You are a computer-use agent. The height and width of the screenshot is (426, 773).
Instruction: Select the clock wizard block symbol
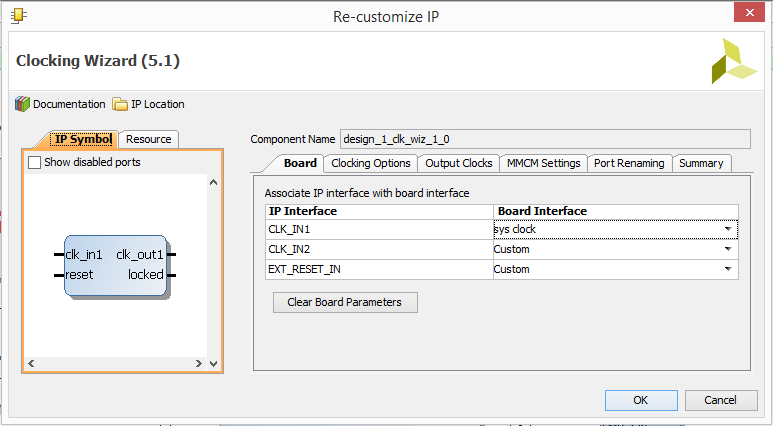point(115,265)
